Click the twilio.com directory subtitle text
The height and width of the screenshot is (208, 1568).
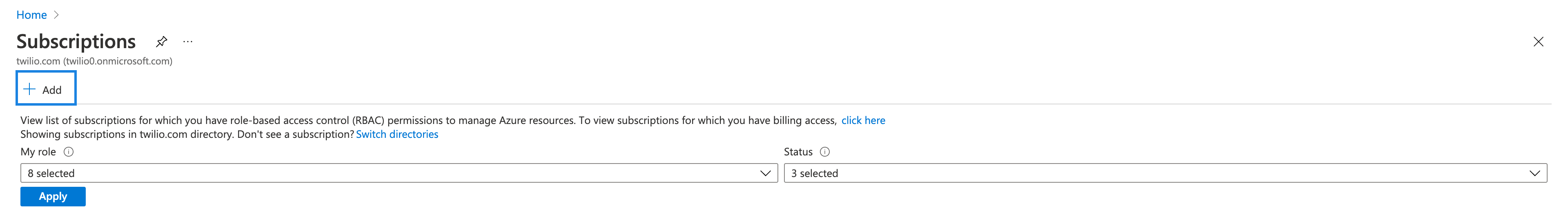(94, 62)
